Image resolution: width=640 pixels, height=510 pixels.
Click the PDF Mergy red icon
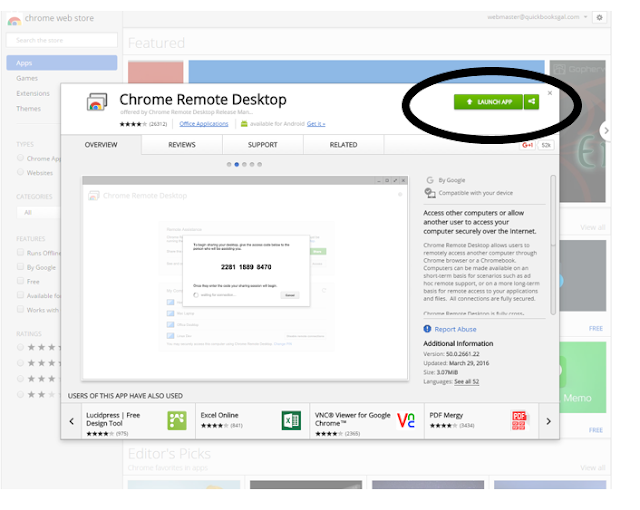pyautogui.click(x=519, y=421)
